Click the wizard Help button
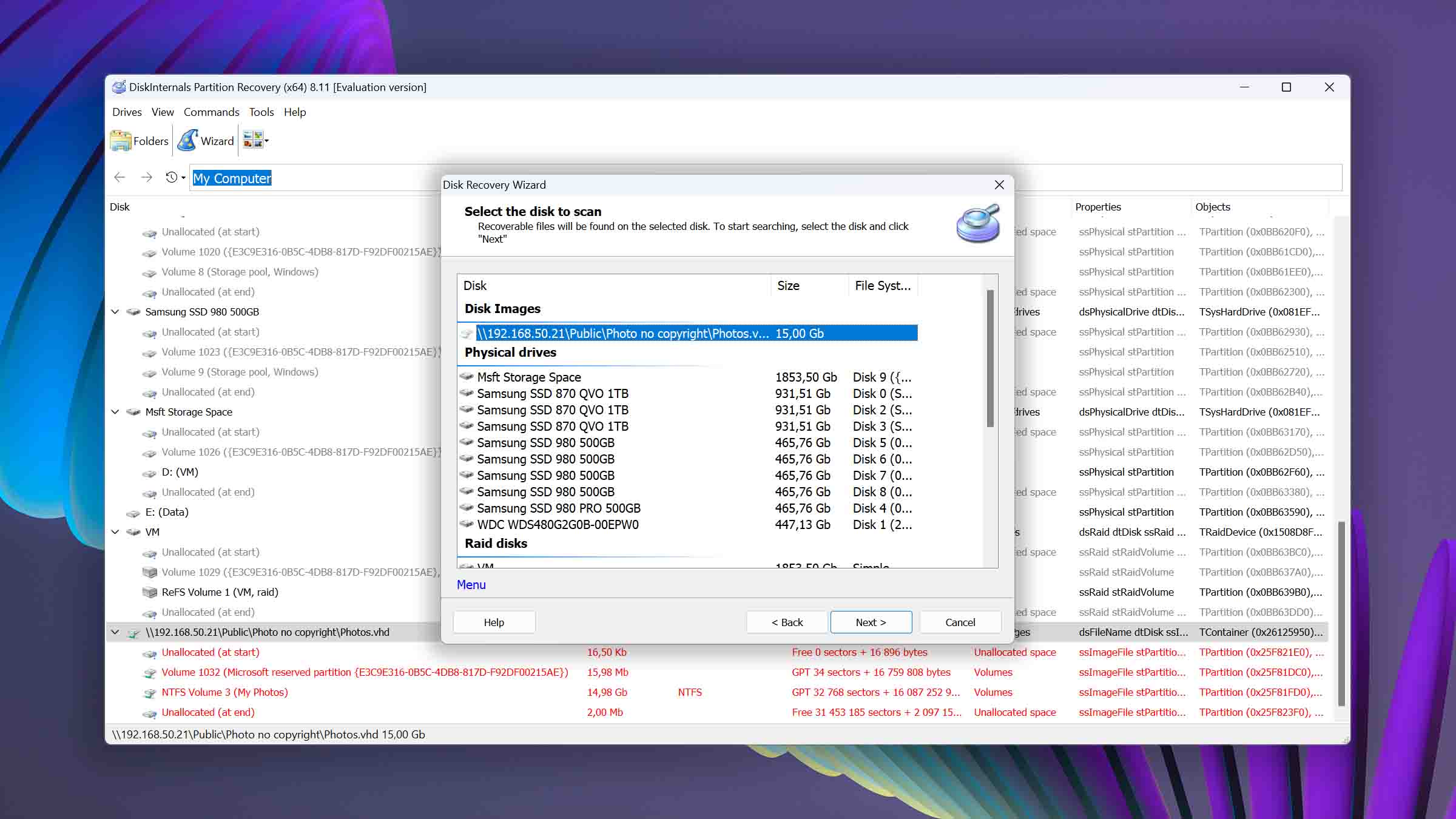 click(x=494, y=622)
